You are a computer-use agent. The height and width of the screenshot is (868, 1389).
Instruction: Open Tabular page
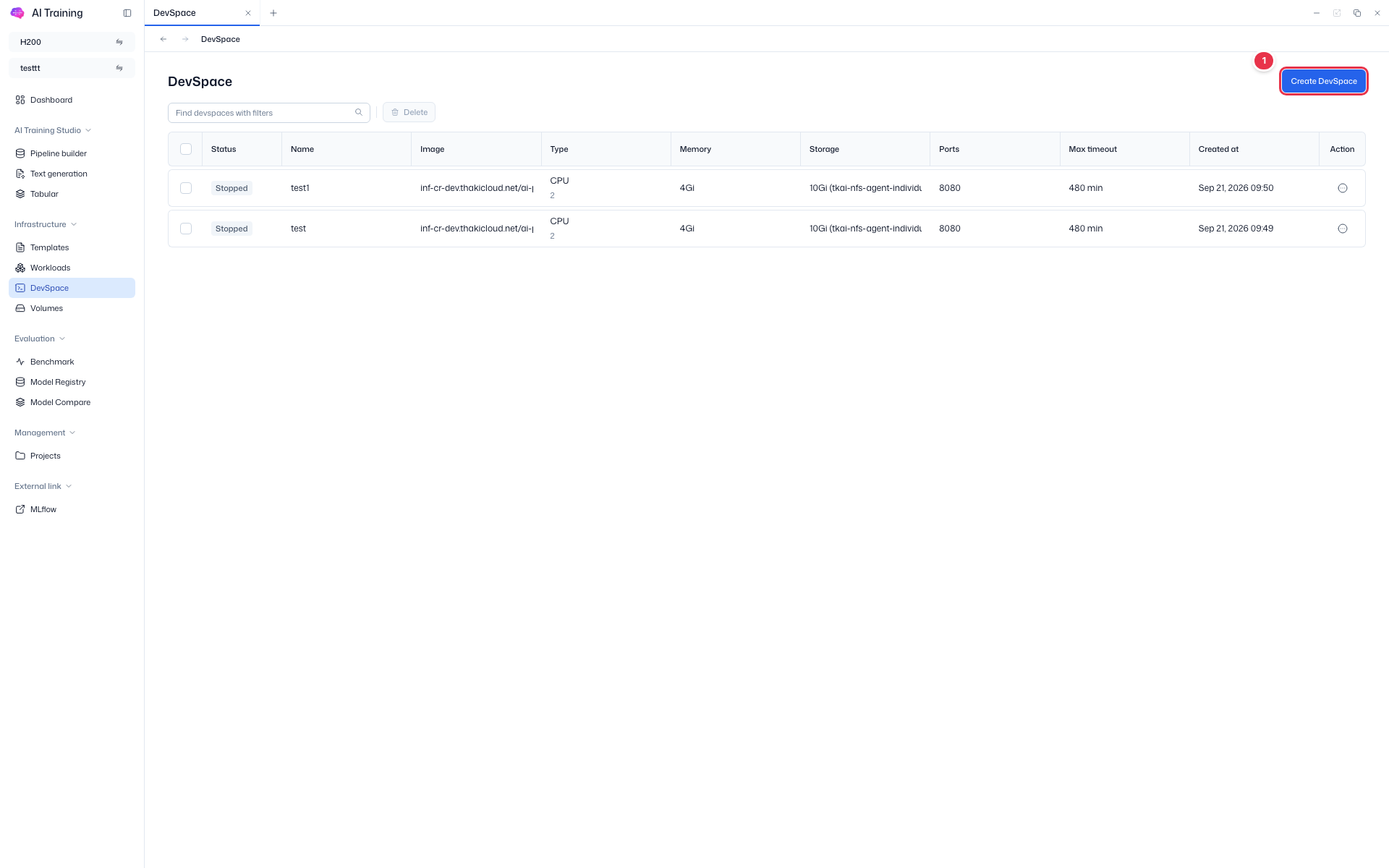[72, 194]
